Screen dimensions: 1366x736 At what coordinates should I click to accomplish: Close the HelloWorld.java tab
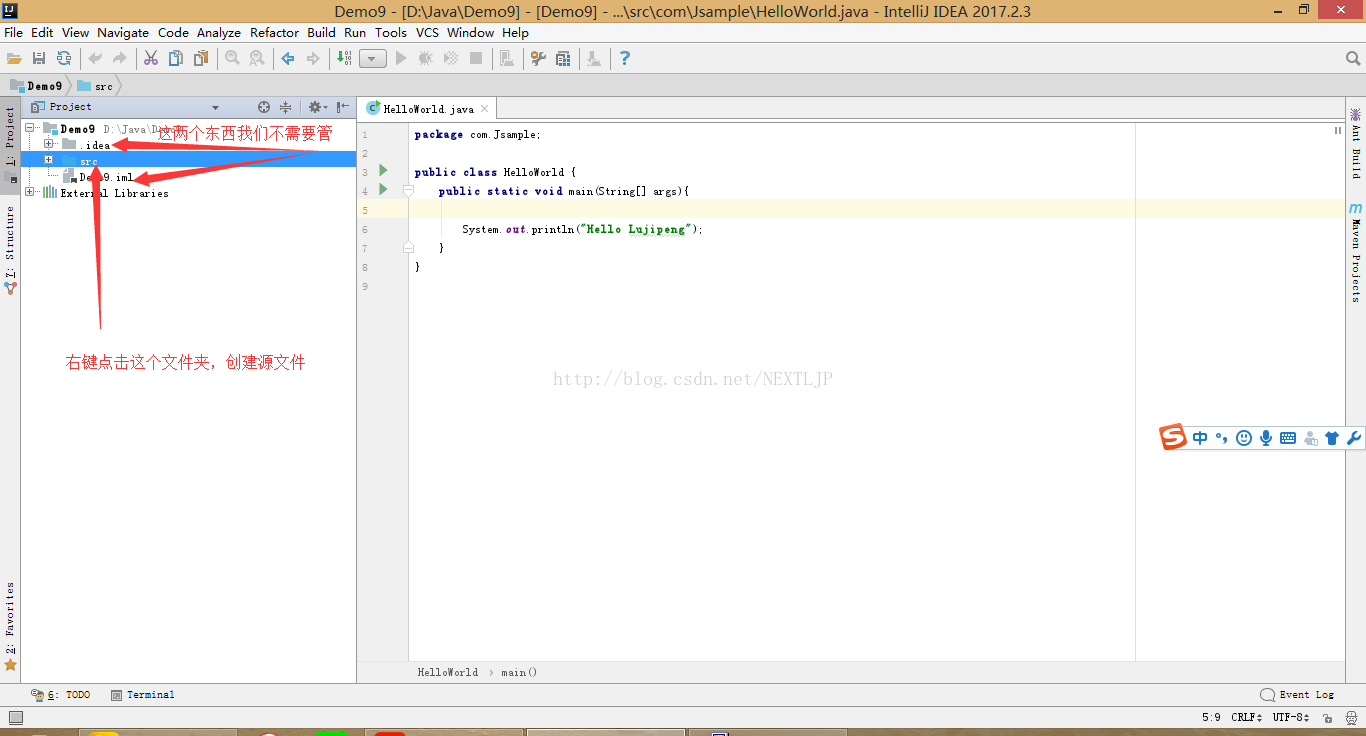pyautogui.click(x=485, y=109)
